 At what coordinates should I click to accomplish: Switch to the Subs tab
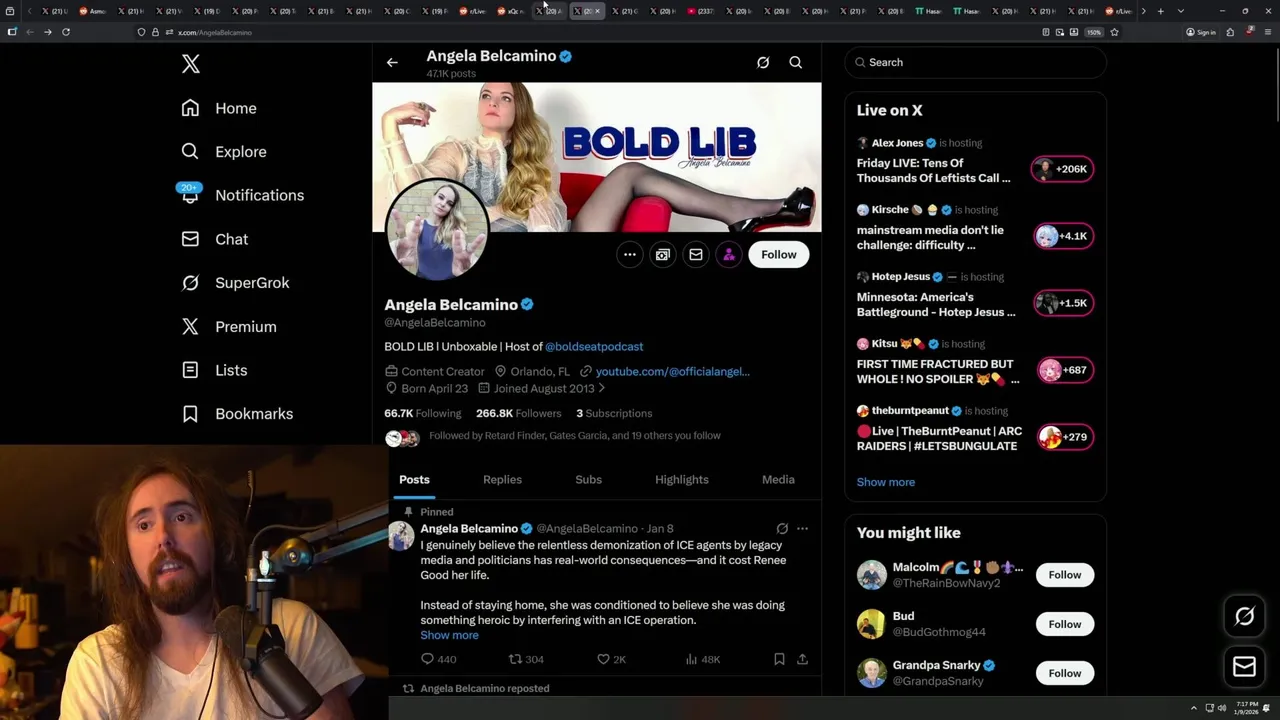(588, 480)
